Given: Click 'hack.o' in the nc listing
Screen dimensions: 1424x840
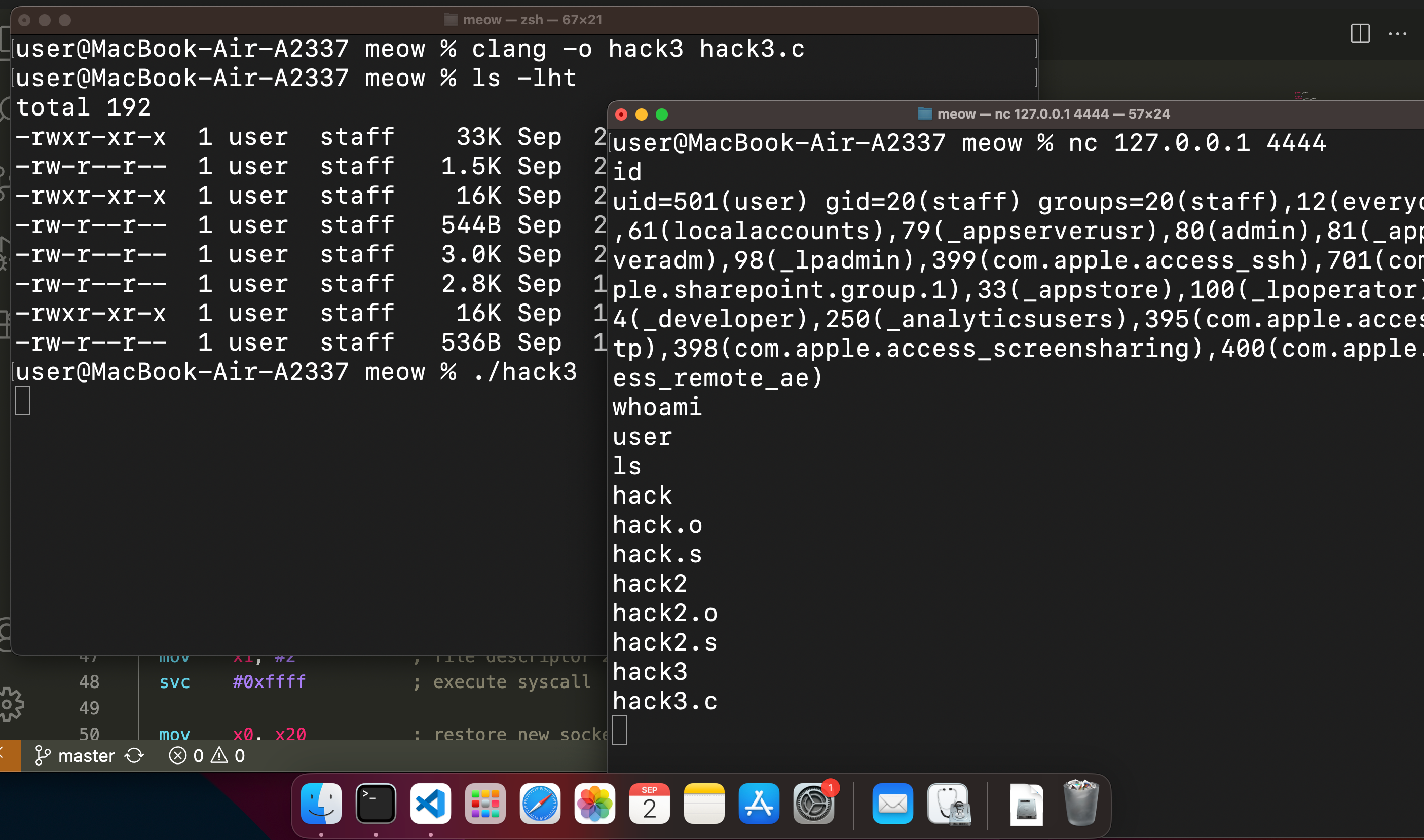Looking at the screenshot, I should (x=657, y=525).
